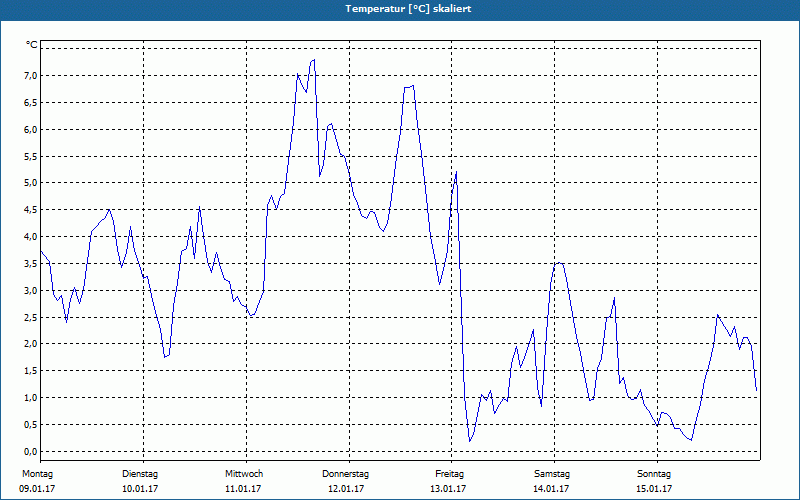Click the date 14.01.17
Image resolution: width=800 pixels, height=500 pixels.
pos(551,489)
